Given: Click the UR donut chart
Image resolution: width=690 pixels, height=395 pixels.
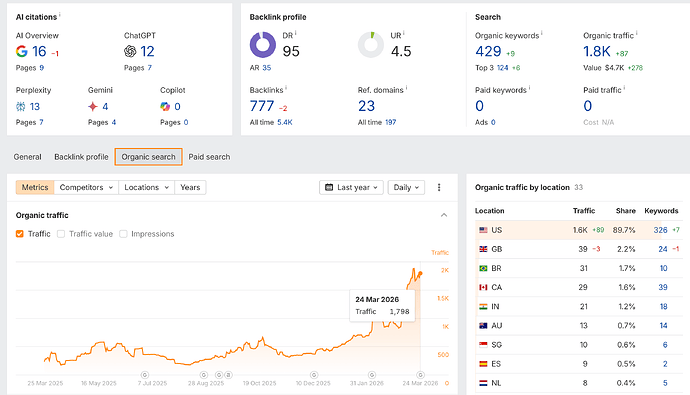Looking at the screenshot, I should coord(371,45).
